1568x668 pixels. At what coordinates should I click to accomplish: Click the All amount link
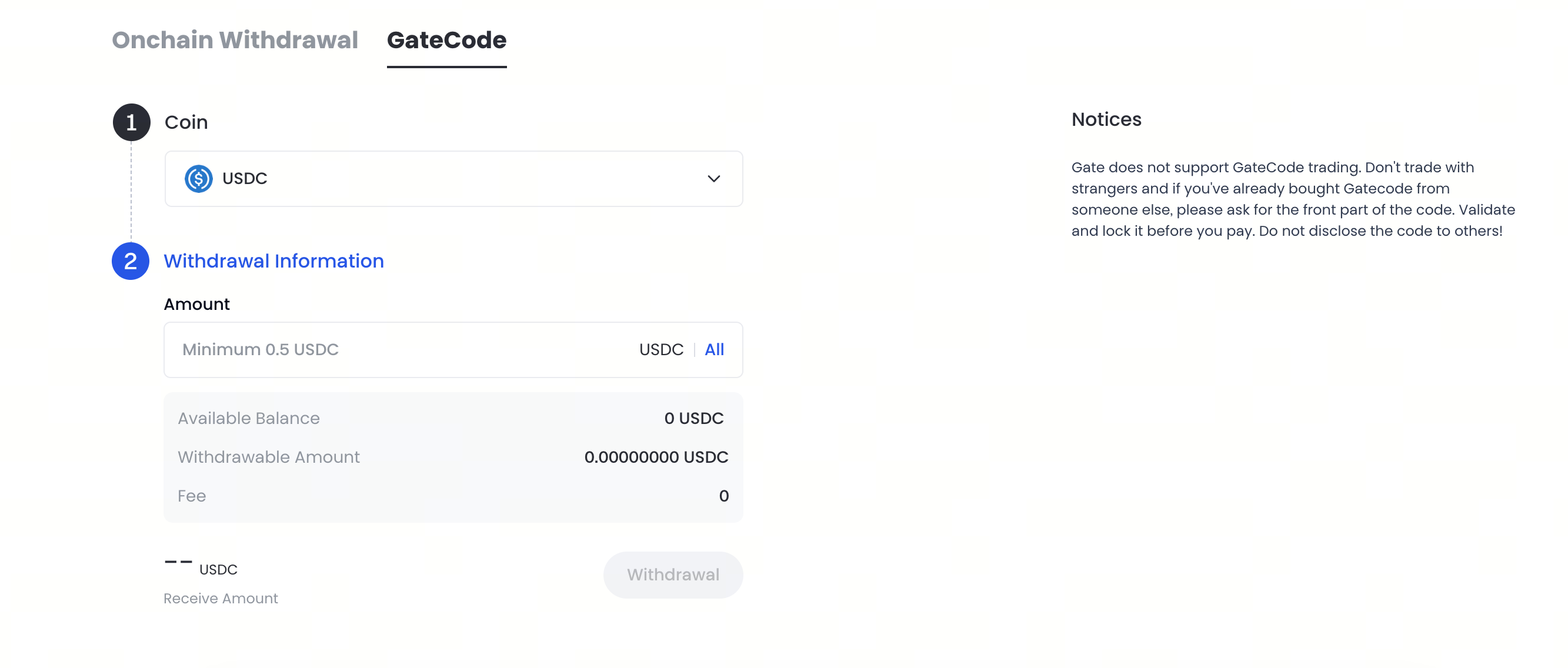click(714, 350)
